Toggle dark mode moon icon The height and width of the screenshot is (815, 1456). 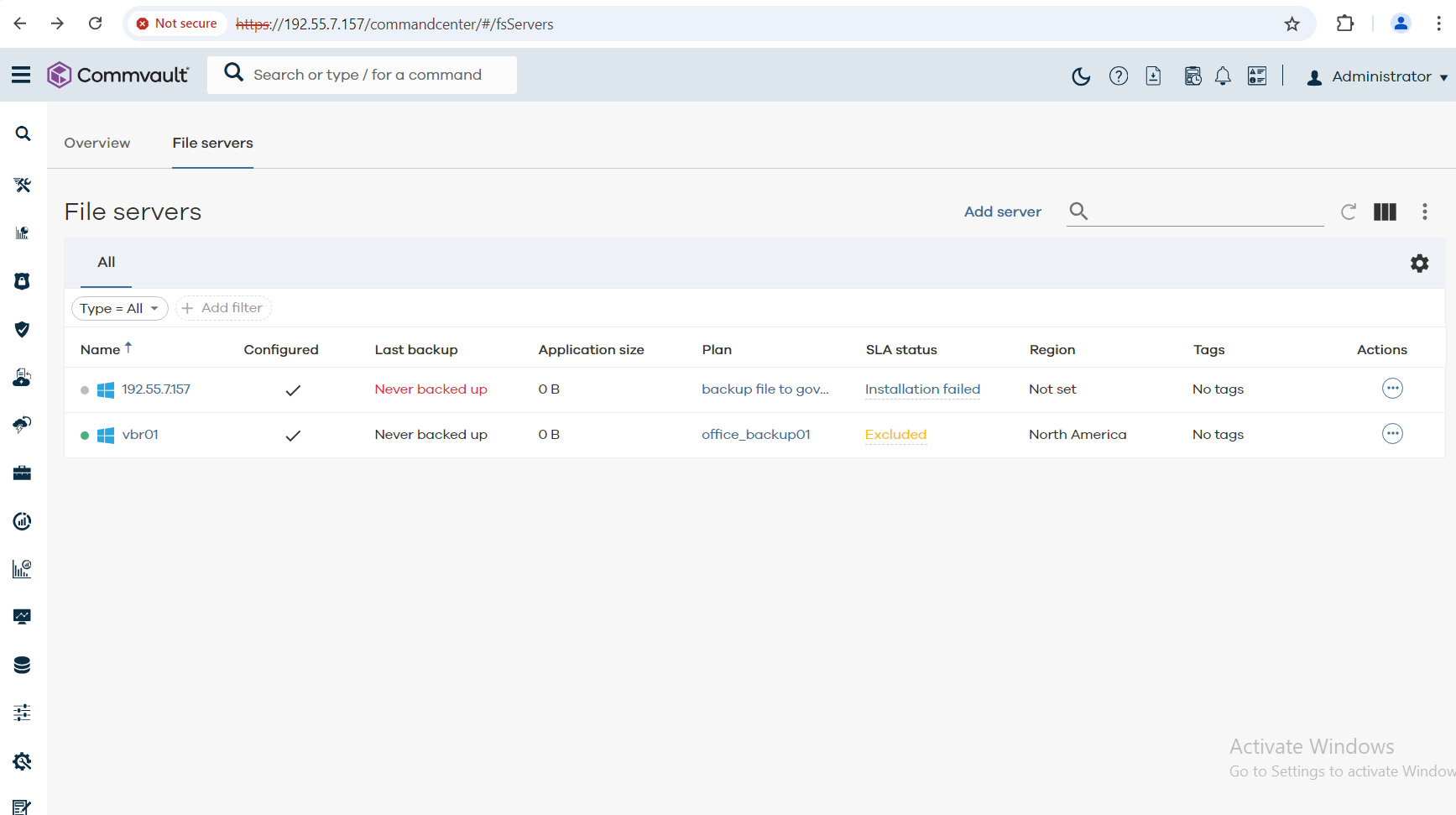tap(1081, 76)
